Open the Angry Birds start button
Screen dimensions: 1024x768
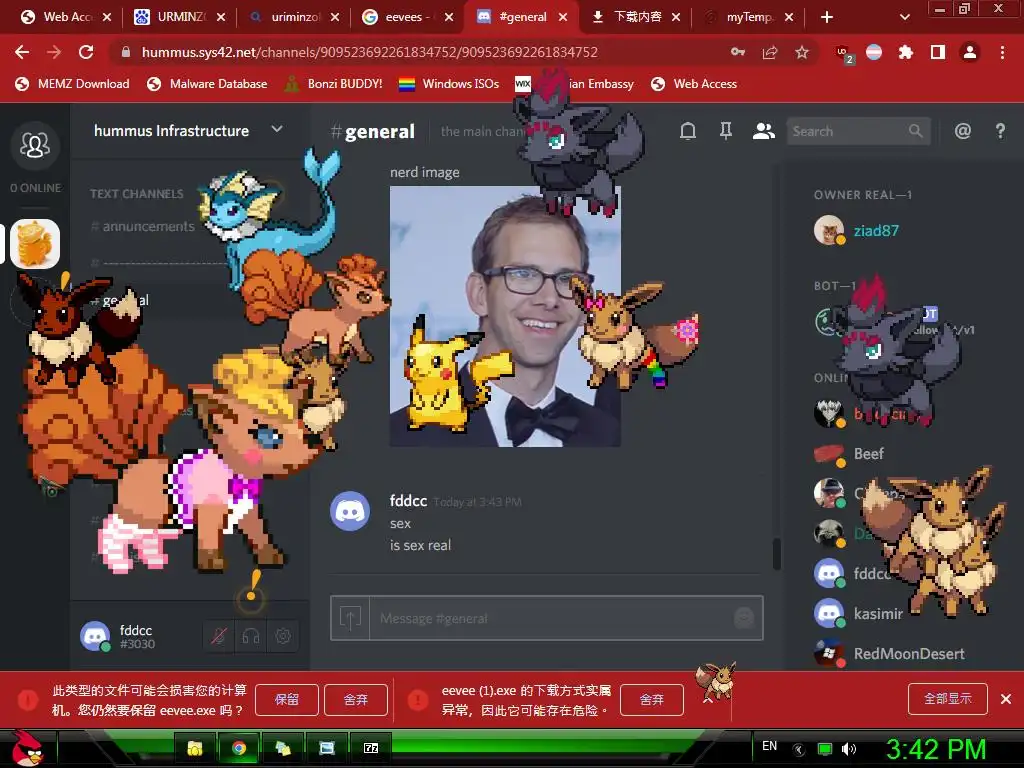(27, 748)
